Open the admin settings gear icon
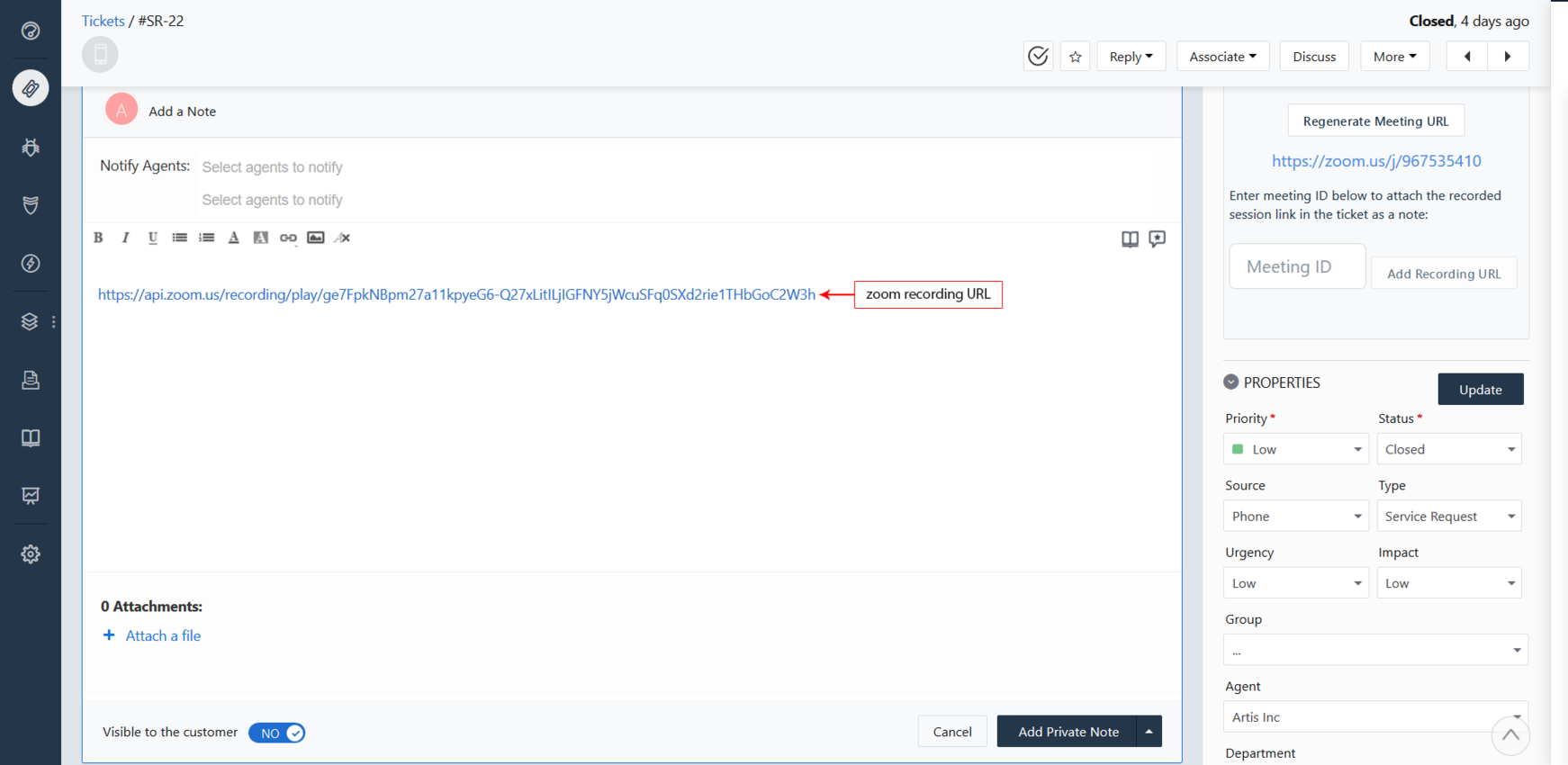The height and width of the screenshot is (765, 1568). [x=31, y=554]
